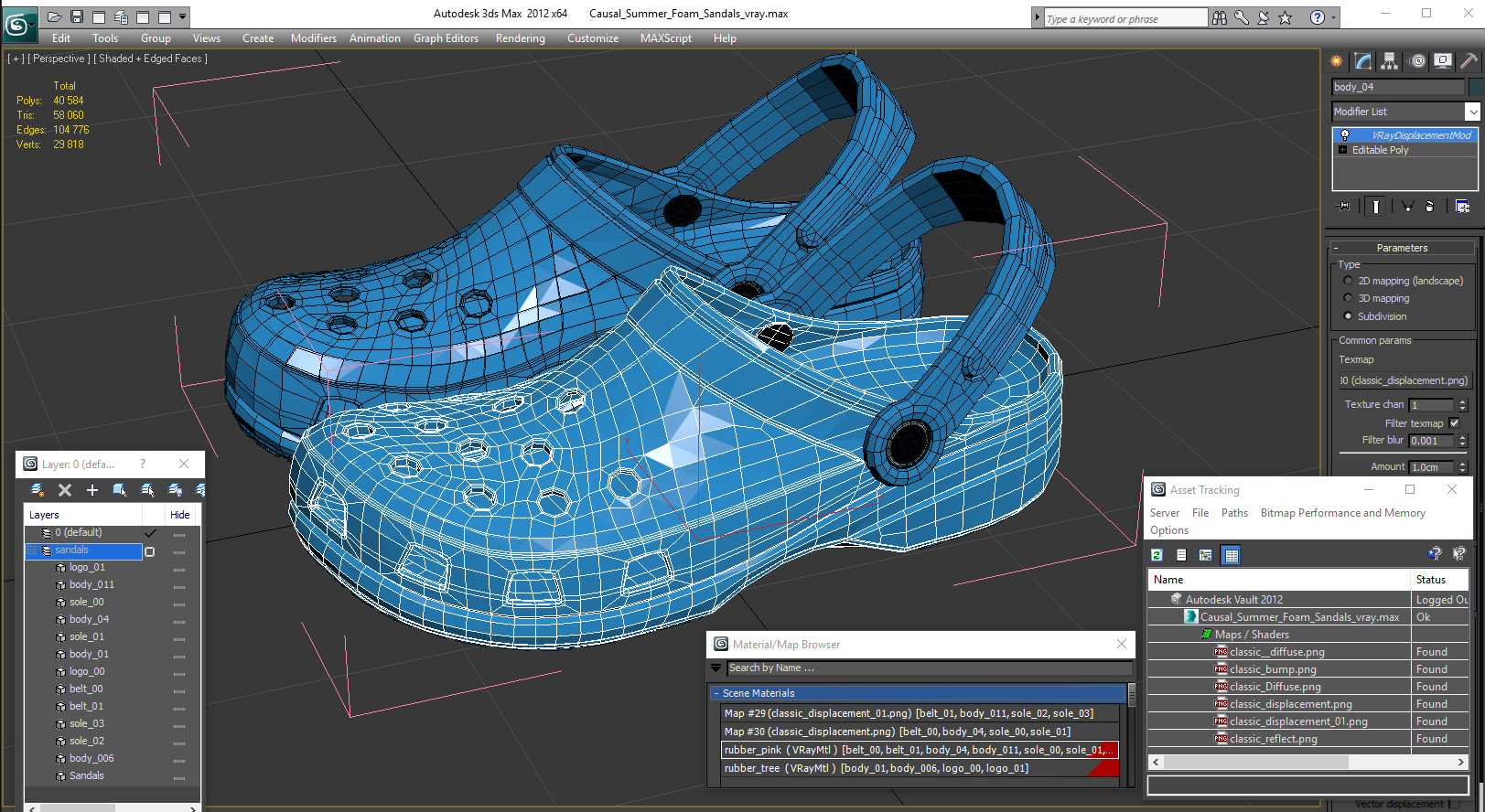Open the Edit menu
Image resolution: width=1485 pixels, height=812 pixels.
click(61, 38)
